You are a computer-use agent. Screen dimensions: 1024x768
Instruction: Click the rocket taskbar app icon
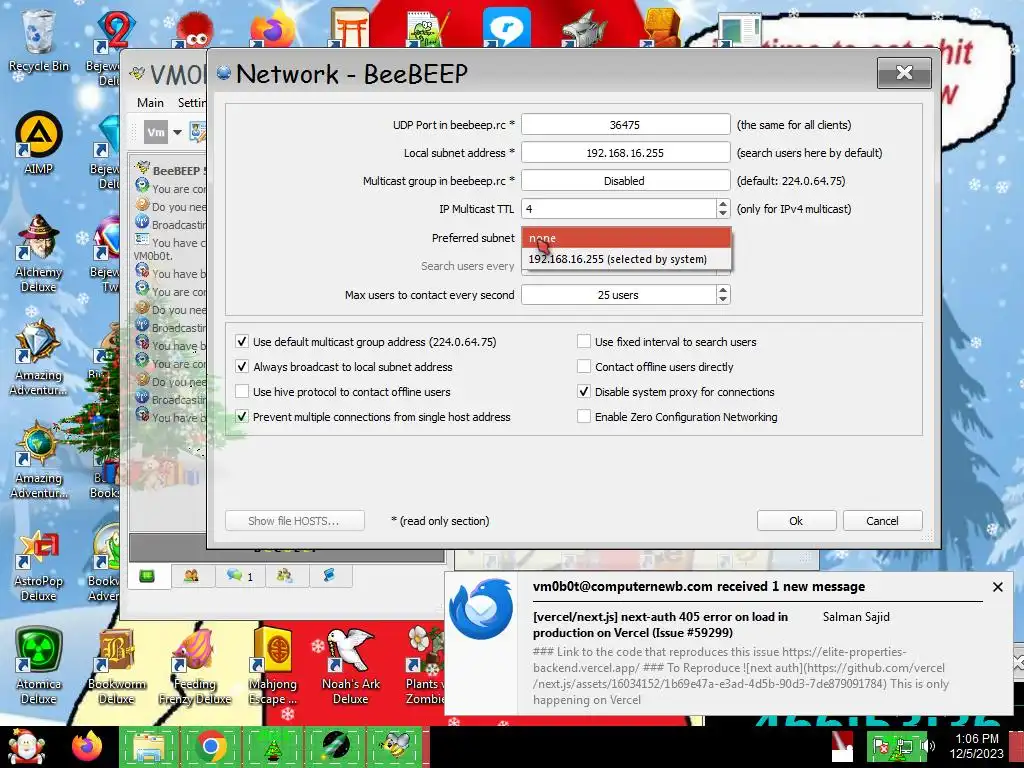tap(334, 747)
